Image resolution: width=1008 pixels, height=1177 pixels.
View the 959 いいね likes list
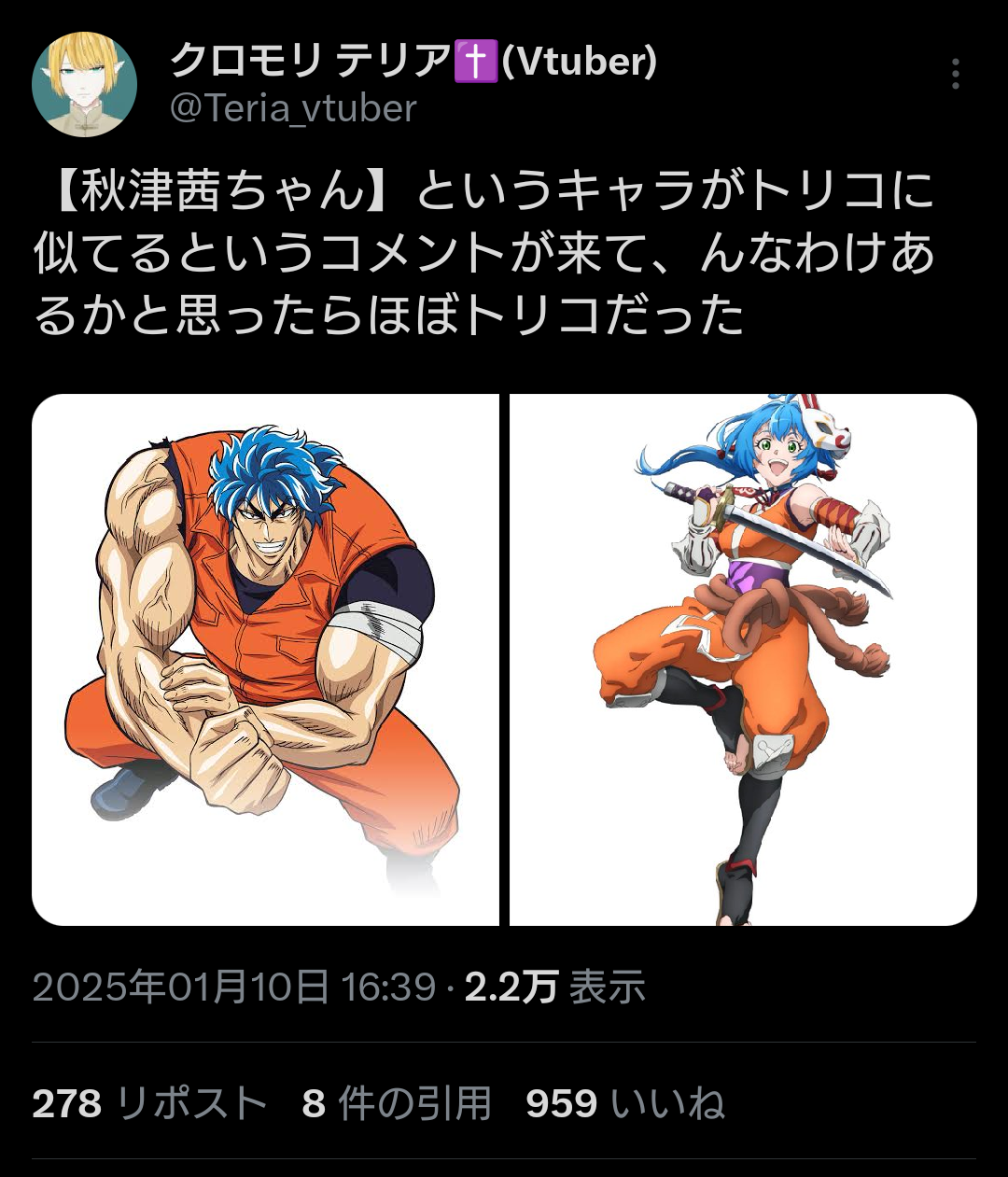tap(625, 1104)
